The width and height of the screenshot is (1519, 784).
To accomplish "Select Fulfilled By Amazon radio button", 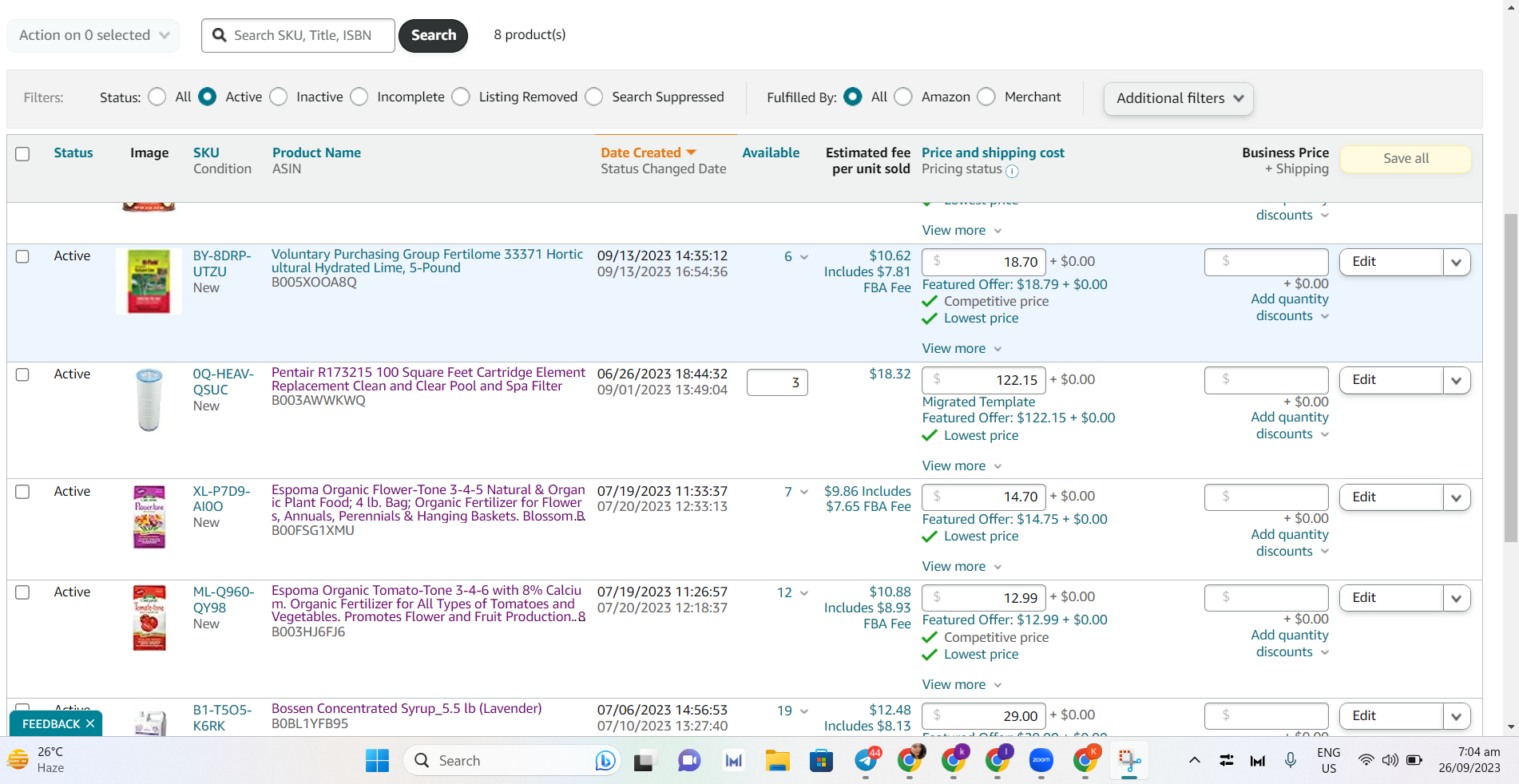I will coord(903,97).
